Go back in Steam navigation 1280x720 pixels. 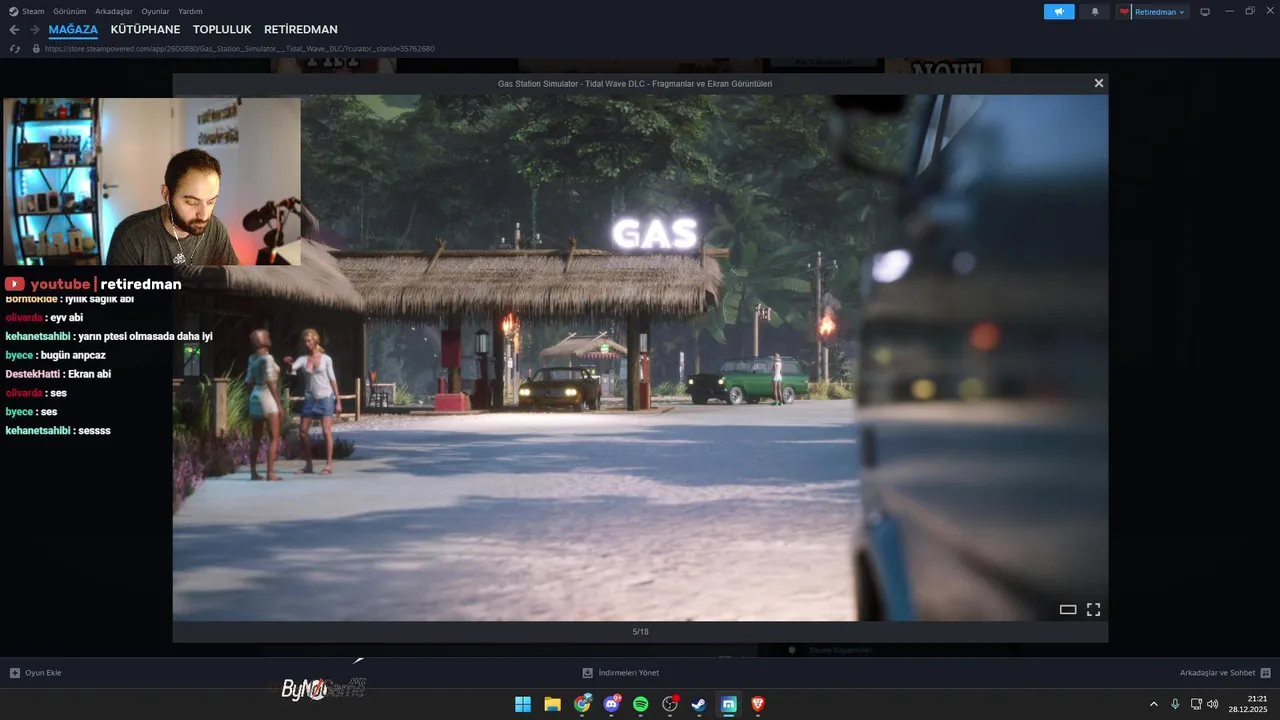pos(14,30)
